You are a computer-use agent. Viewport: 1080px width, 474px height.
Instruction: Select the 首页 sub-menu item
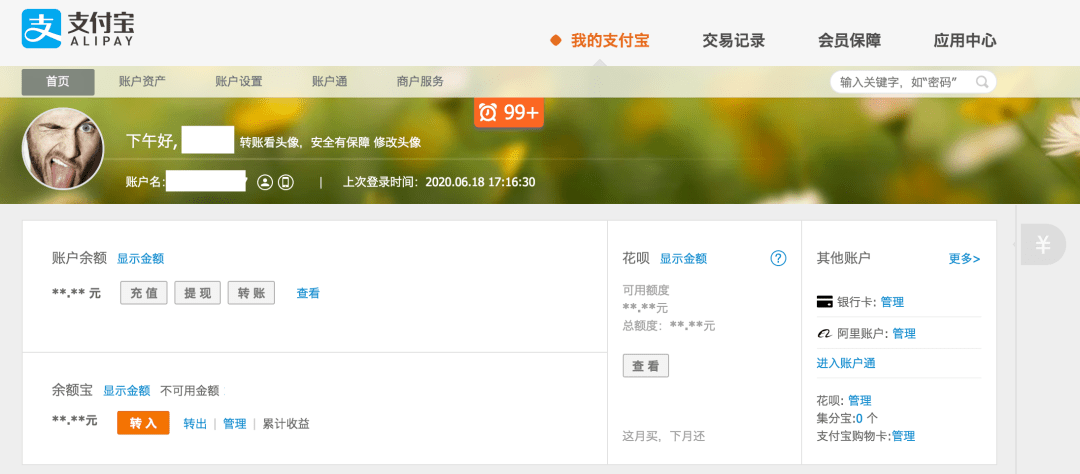pos(58,82)
